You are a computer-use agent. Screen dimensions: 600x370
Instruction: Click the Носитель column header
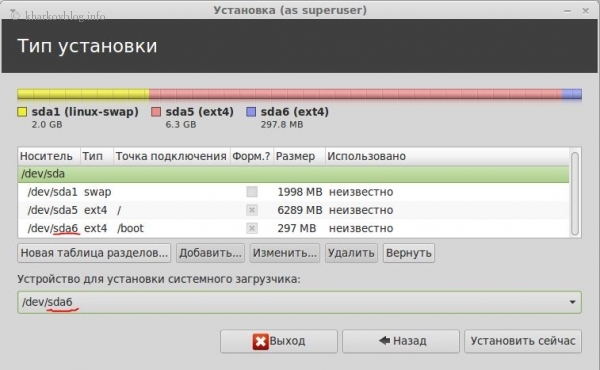point(49,156)
